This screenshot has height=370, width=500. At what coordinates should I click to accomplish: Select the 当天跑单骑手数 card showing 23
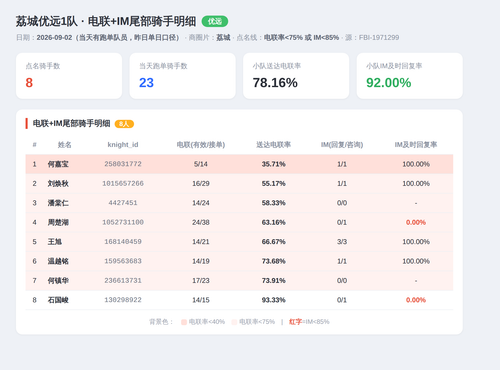(x=182, y=76)
